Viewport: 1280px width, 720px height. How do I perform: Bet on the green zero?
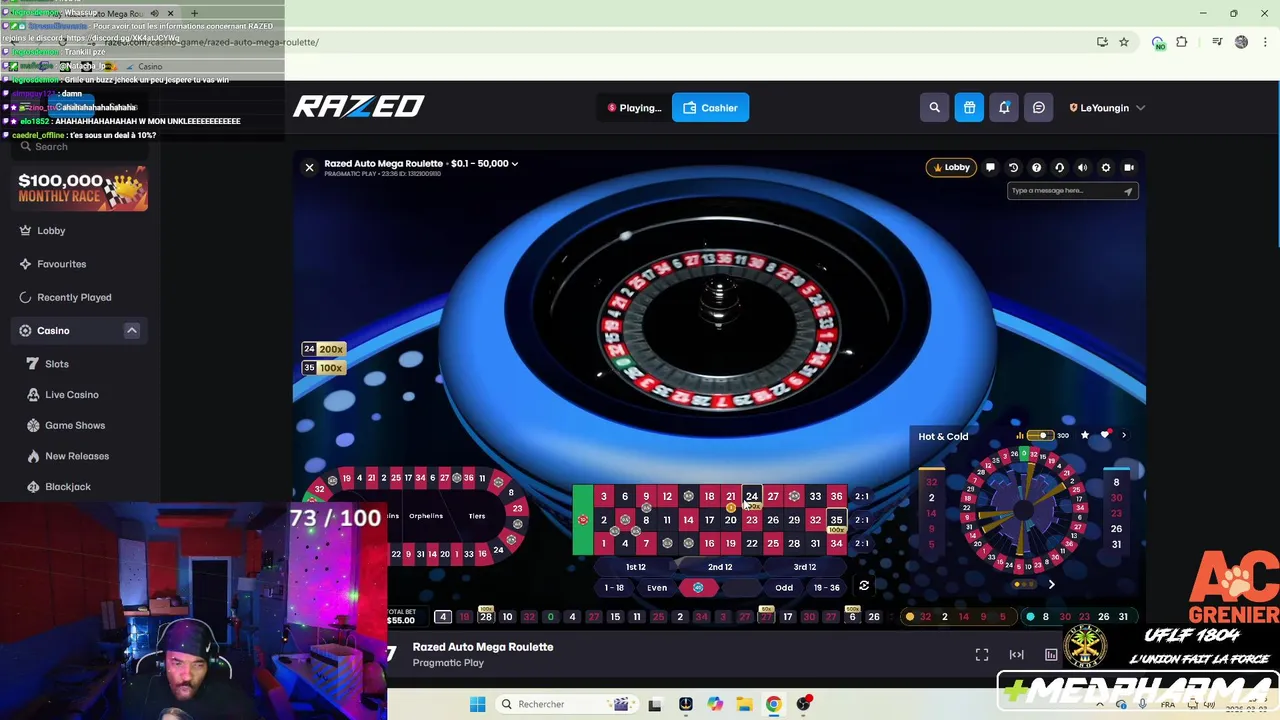(582, 520)
